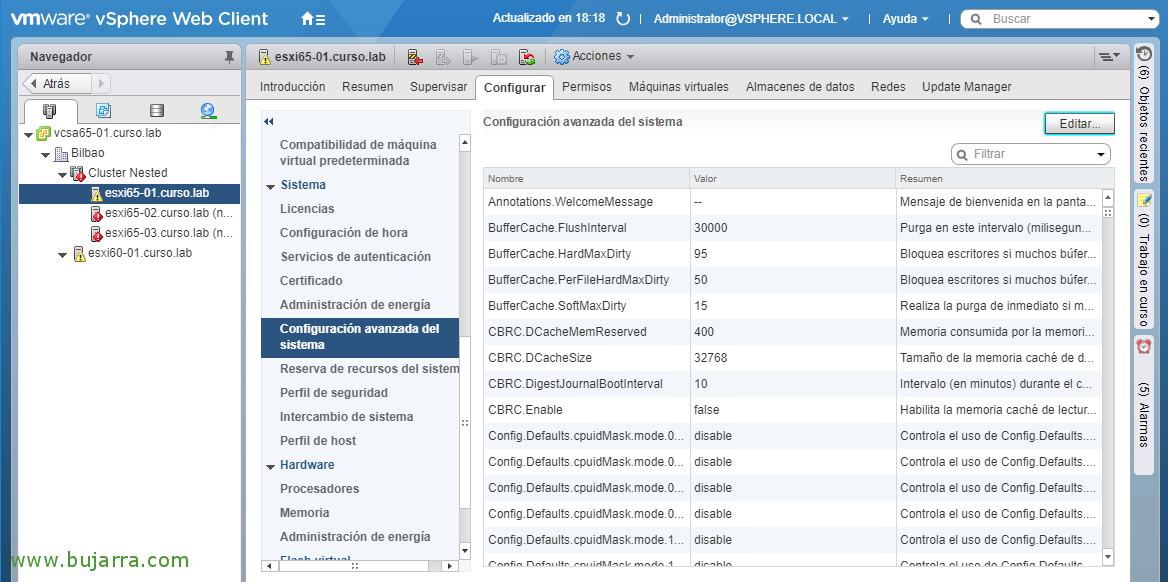Click the Cluster Nested cluster icon

pos(77,173)
